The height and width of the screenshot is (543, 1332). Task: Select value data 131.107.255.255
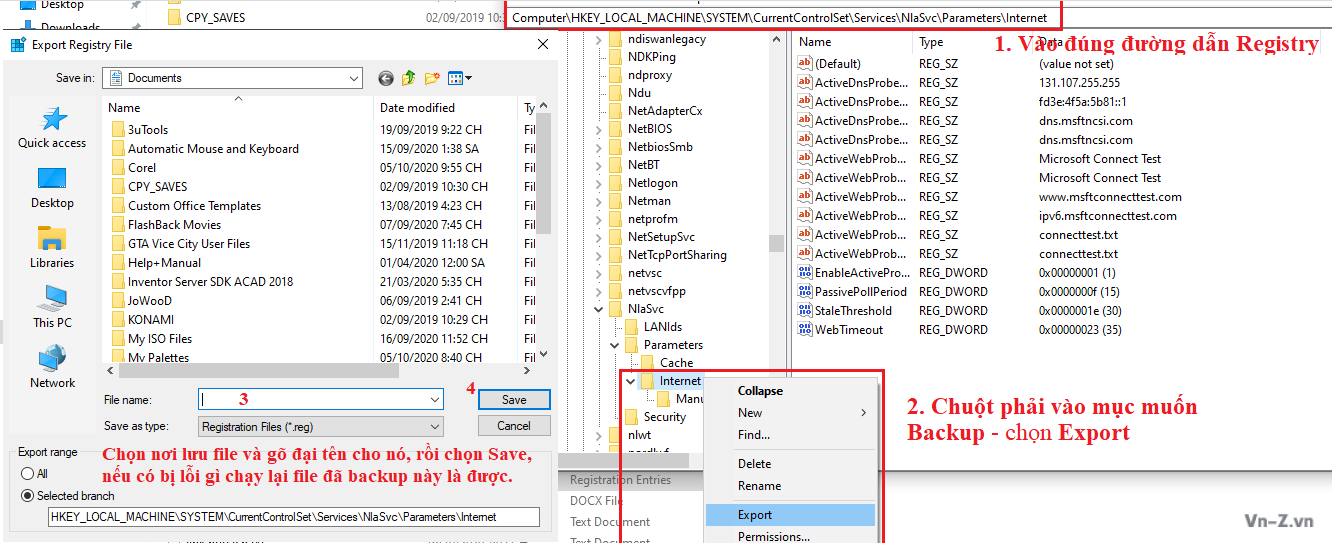click(1079, 83)
